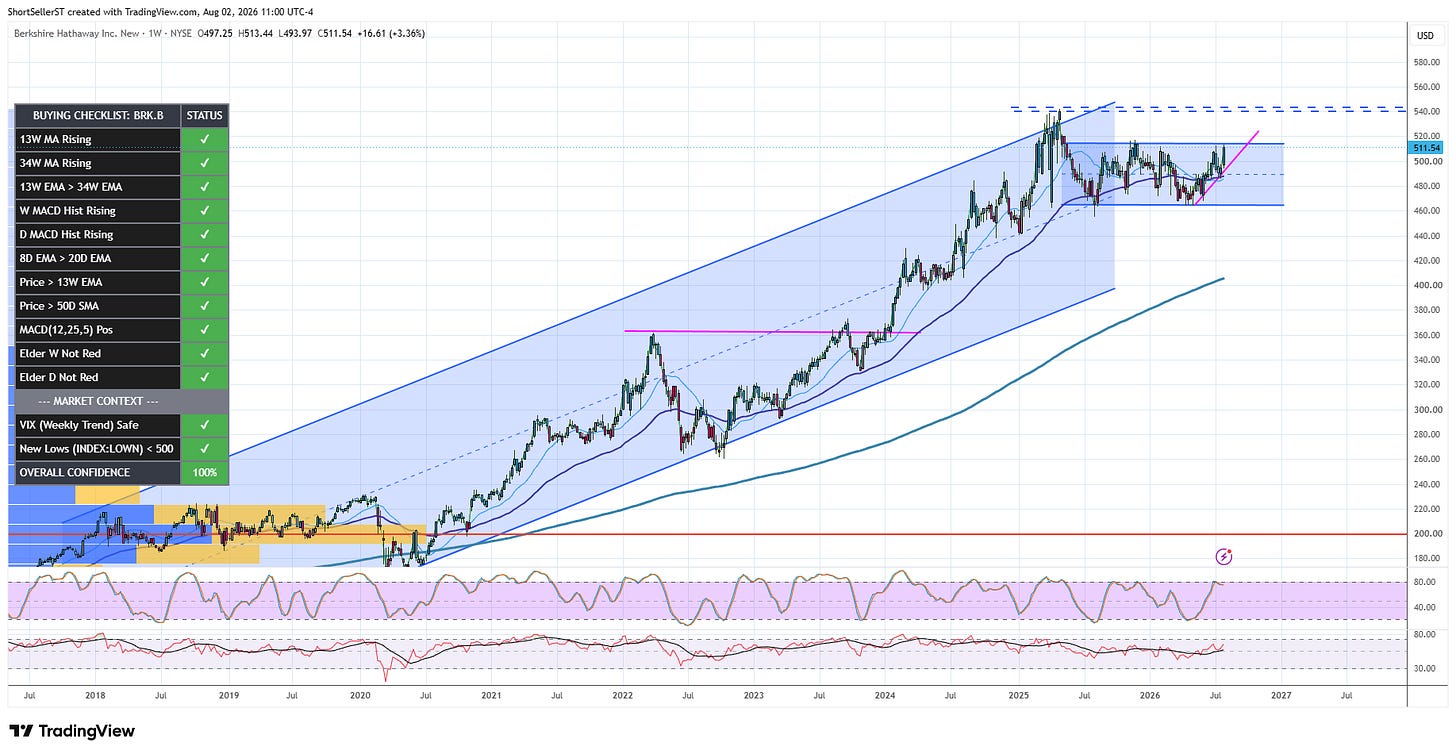Image resolution: width=1456 pixels, height=755 pixels.
Task: Select the 'VIX (Weekly Trend) Safe' row
Action: pyautogui.click(x=121, y=425)
